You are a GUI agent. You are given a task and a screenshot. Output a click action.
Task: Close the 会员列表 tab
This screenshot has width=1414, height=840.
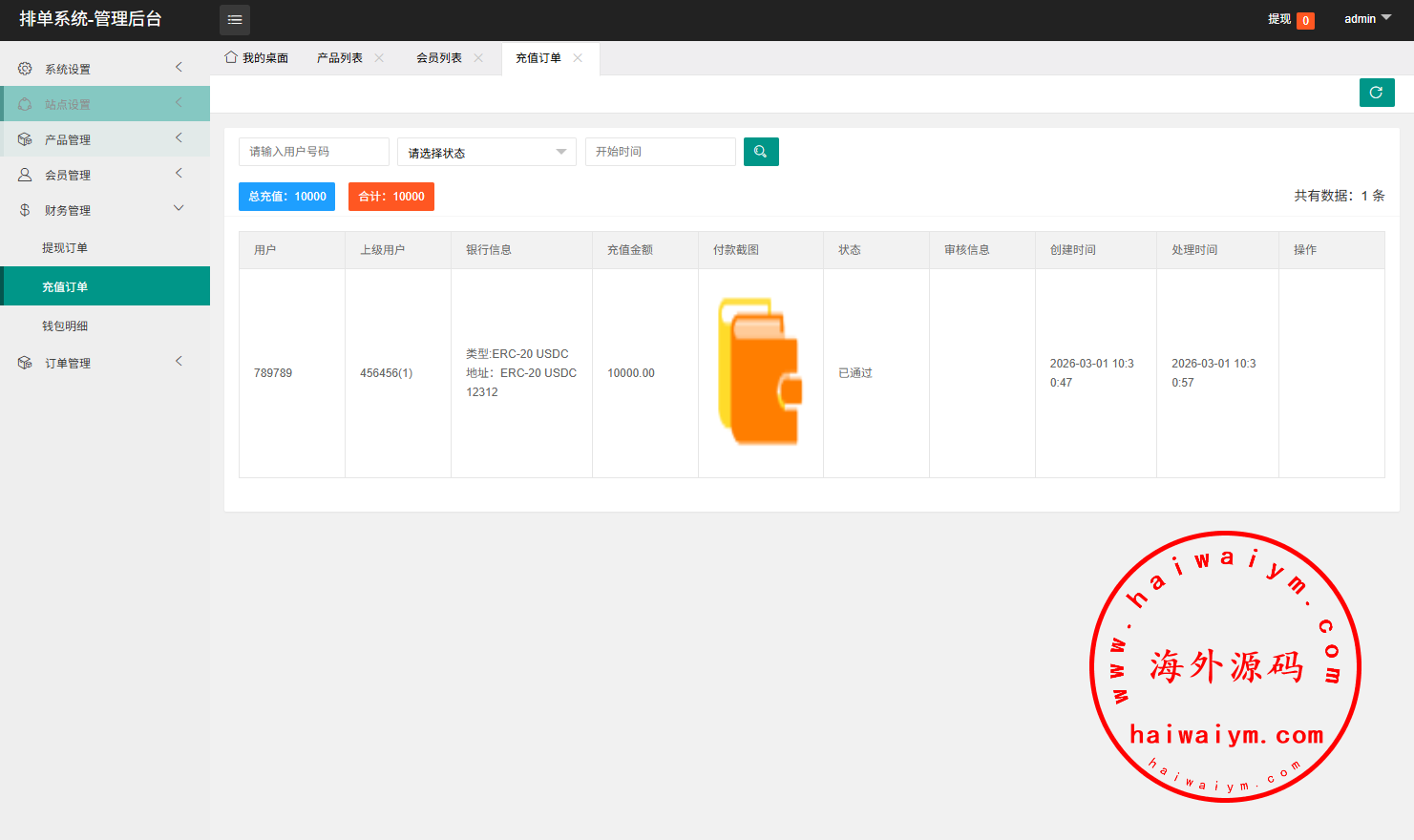(478, 58)
